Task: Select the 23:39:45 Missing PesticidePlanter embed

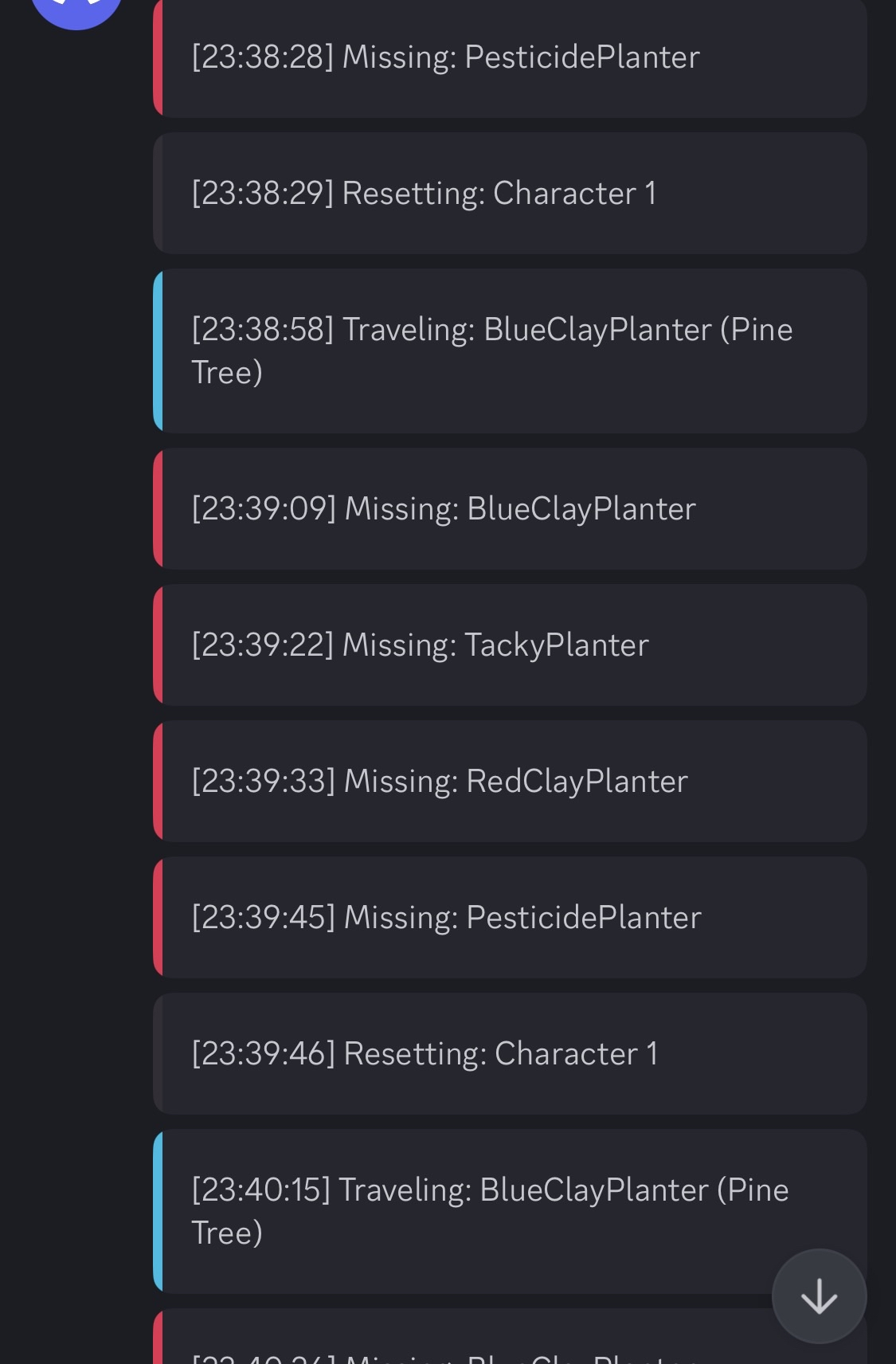Action: (x=510, y=918)
